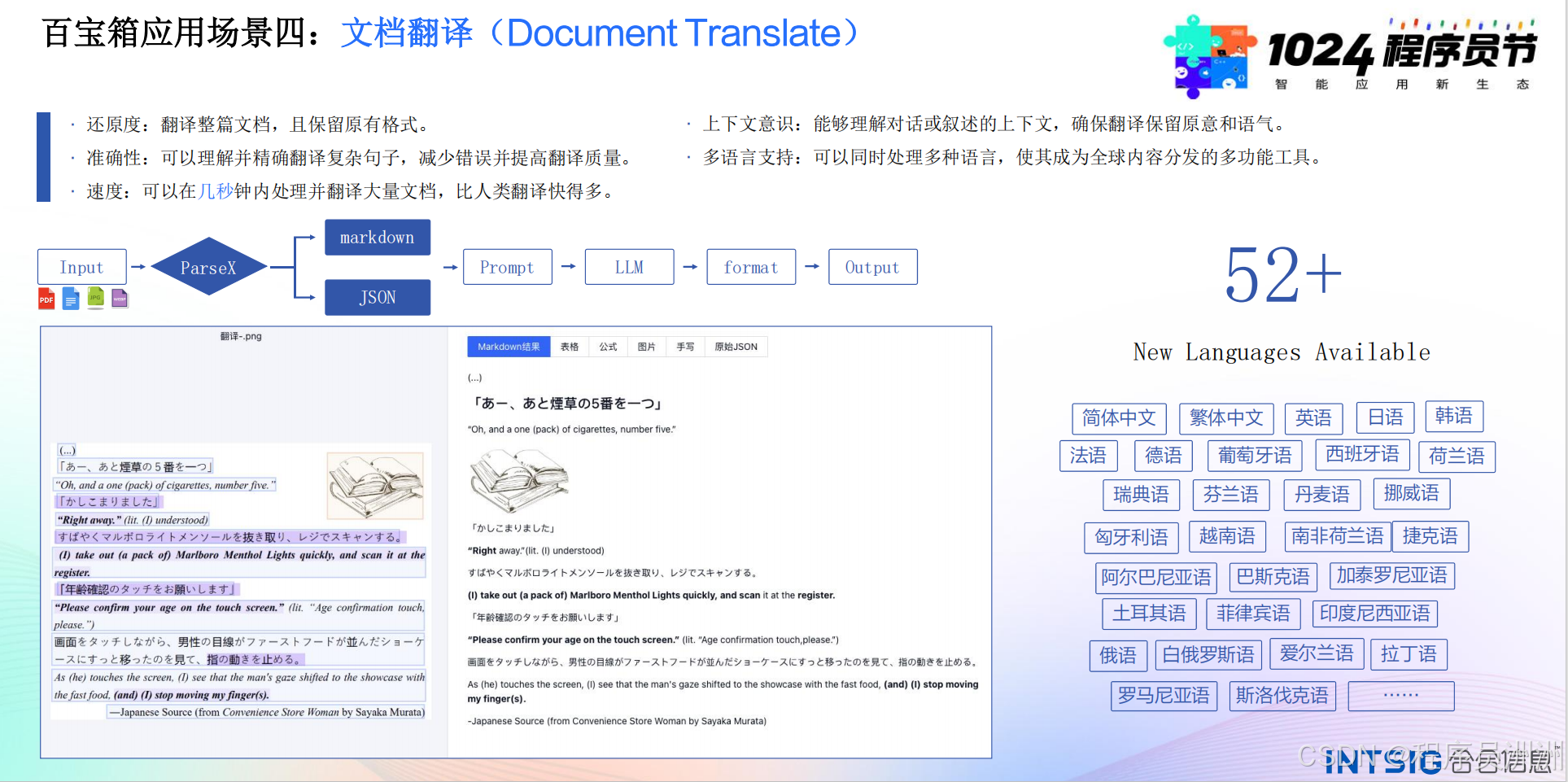This screenshot has height=782, width=1568.
Task: Click the Input flowchart box
Action: [82, 267]
